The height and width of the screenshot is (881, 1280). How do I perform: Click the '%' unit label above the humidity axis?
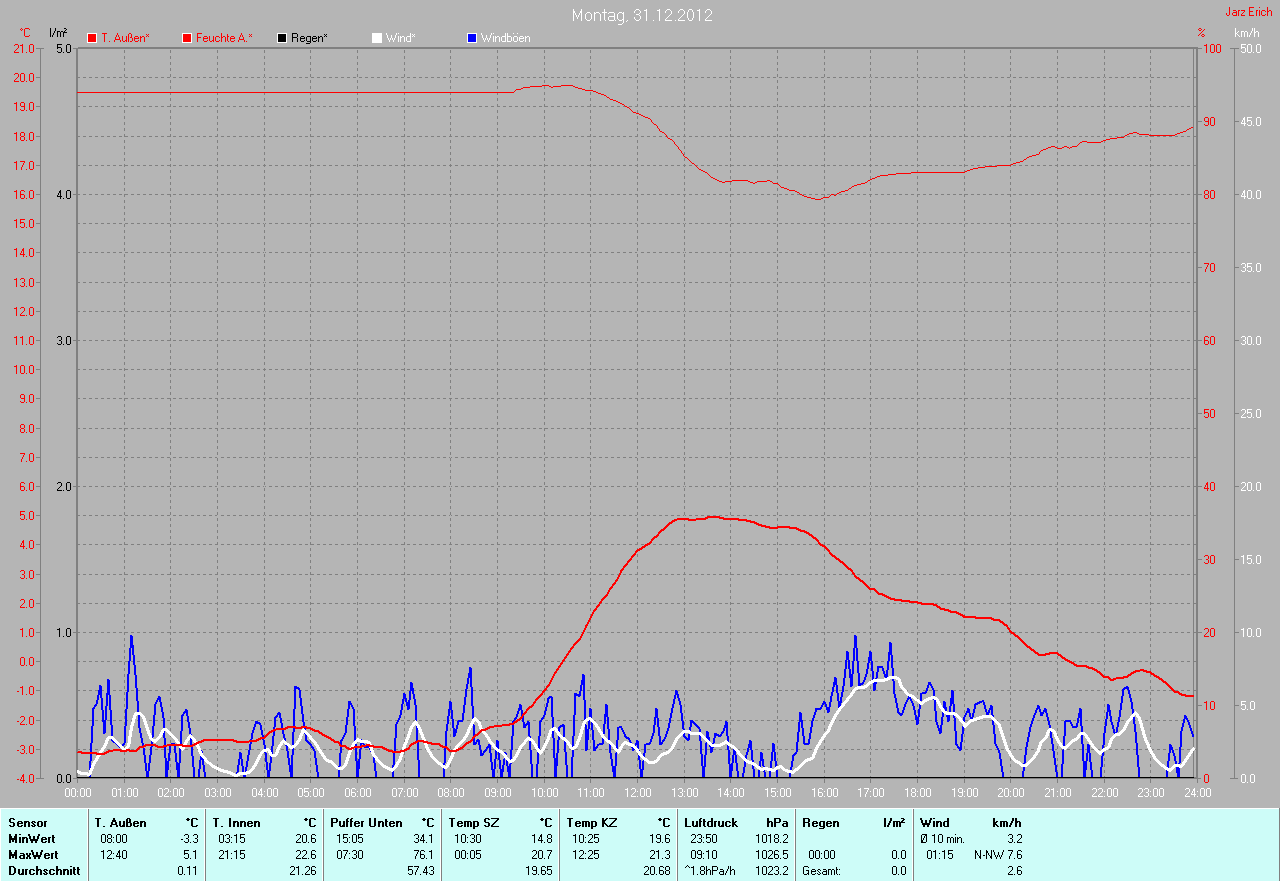(x=1202, y=33)
